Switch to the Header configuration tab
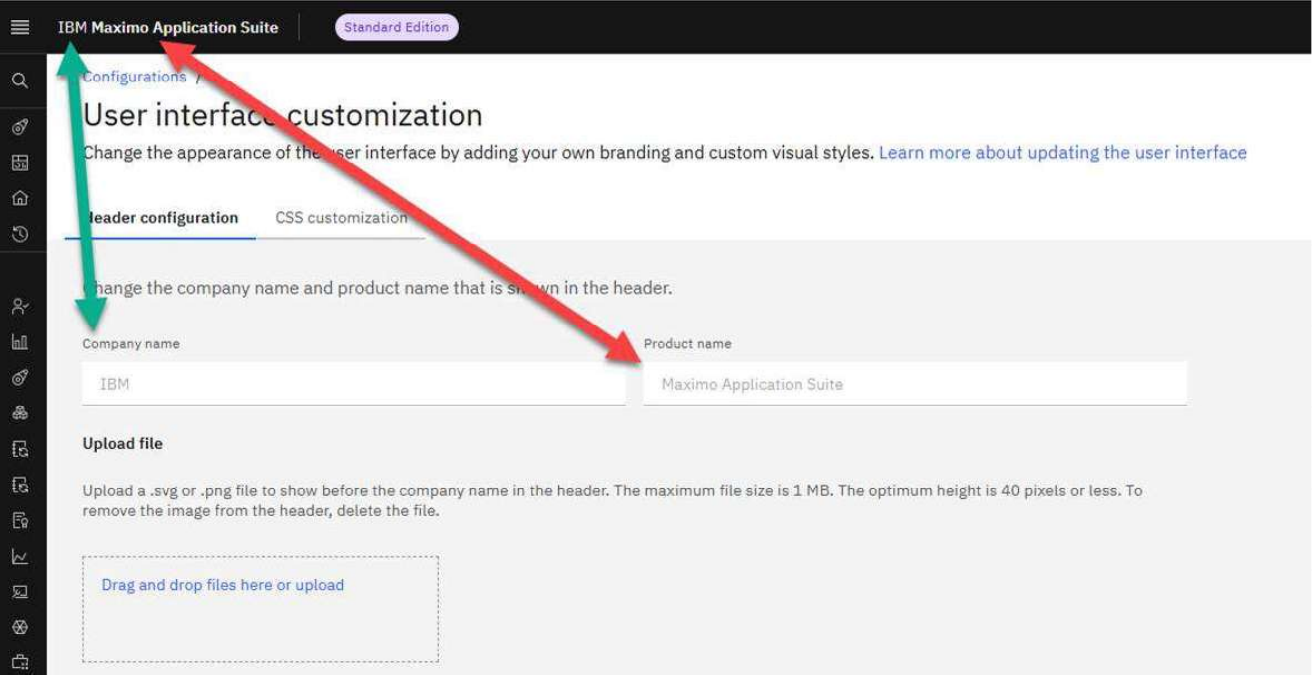The height and width of the screenshot is (675, 1312). point(160,218)
